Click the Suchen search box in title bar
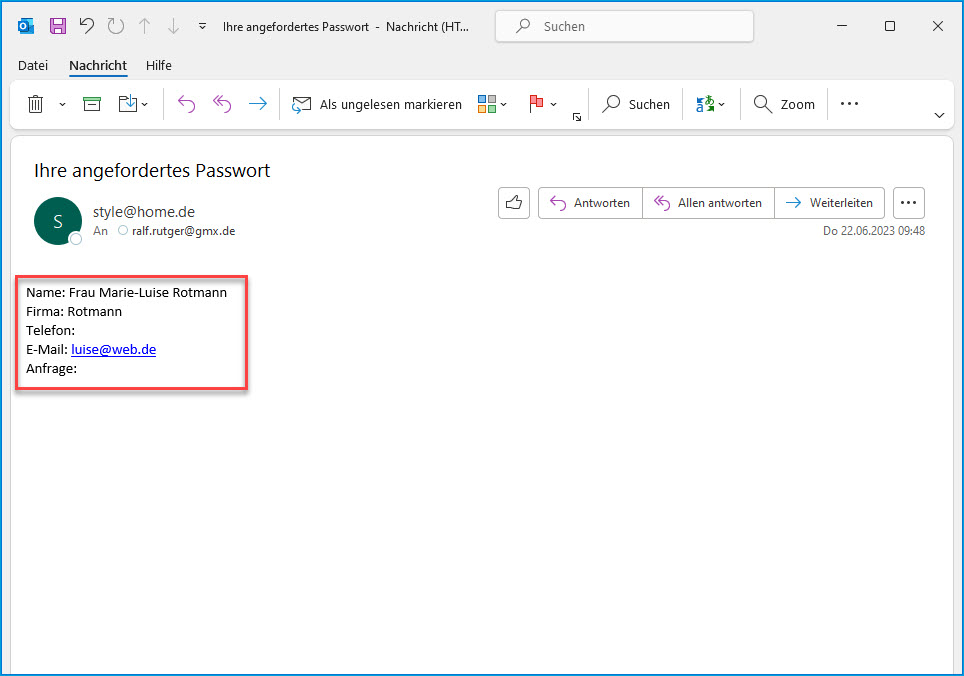This screenshot has width=964, height=676. 625,27
